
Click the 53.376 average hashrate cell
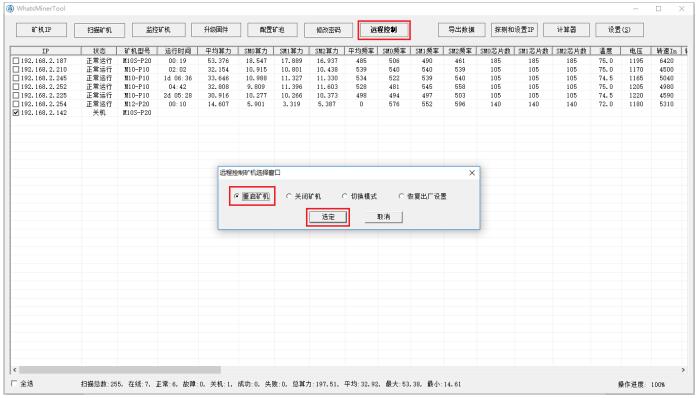point(218,61)
